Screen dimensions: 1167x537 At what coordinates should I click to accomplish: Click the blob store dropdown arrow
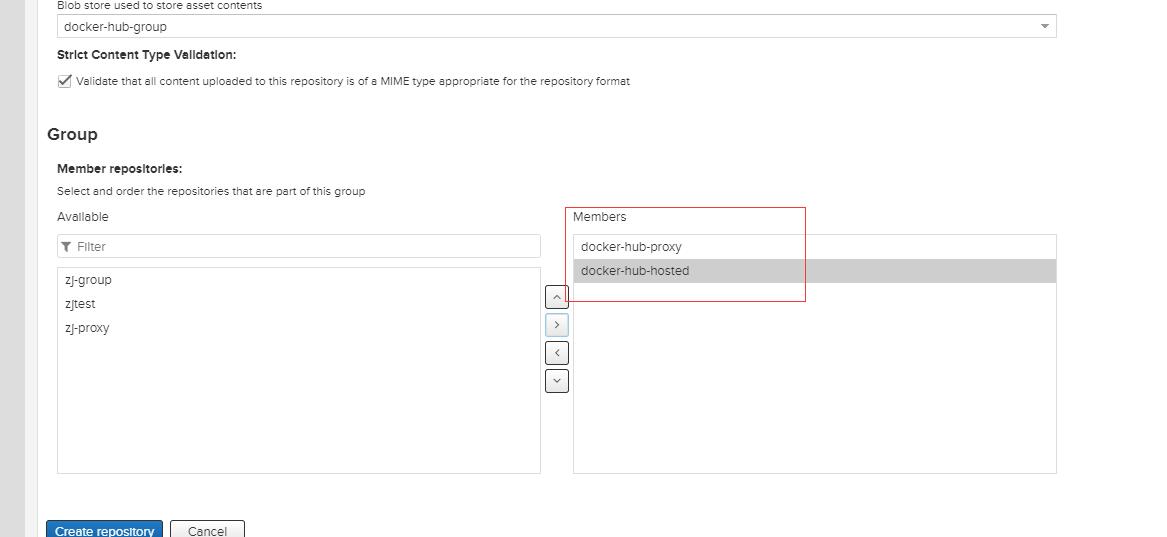pos(1044,26)
